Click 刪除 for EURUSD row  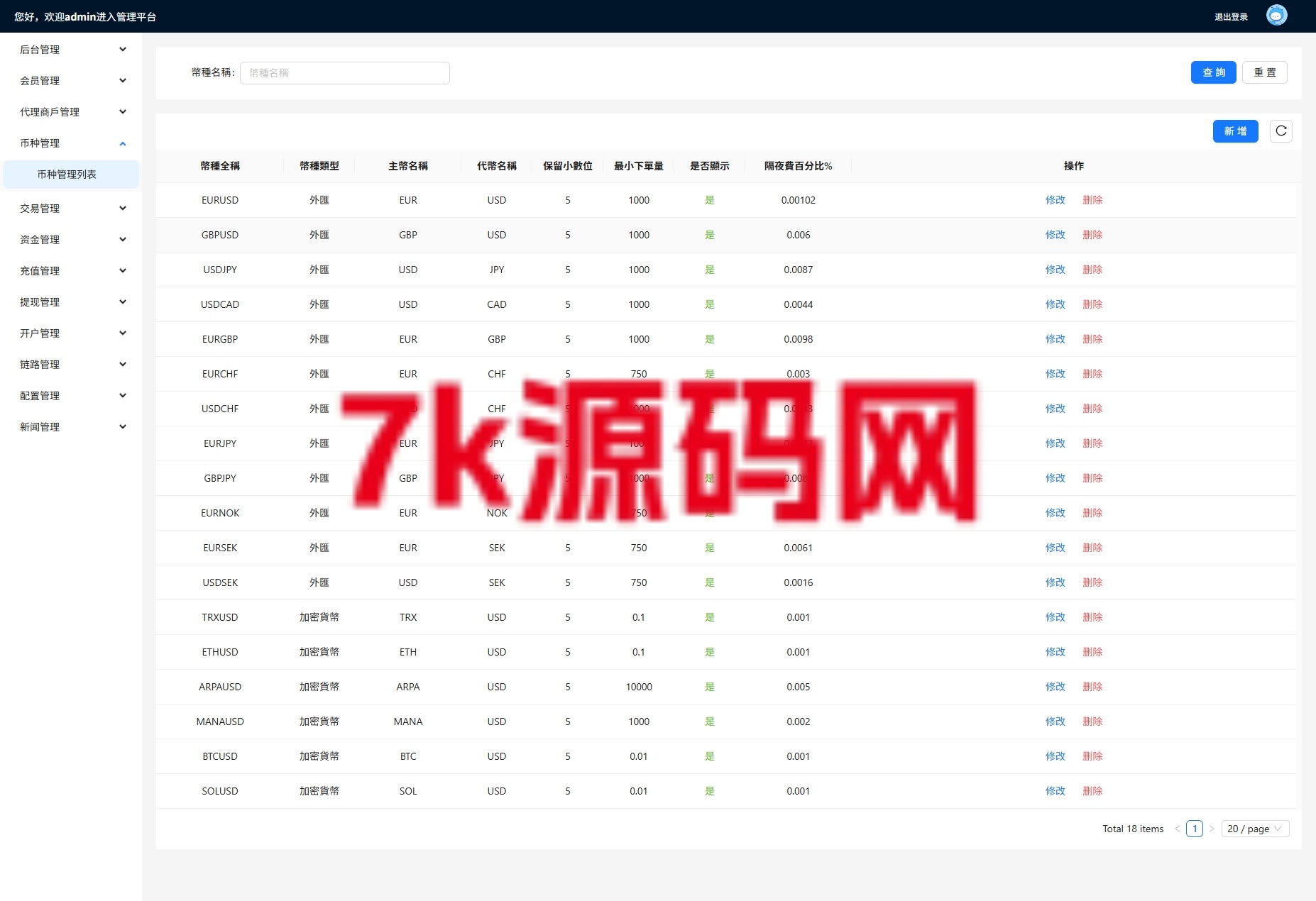pos(1092,200)
